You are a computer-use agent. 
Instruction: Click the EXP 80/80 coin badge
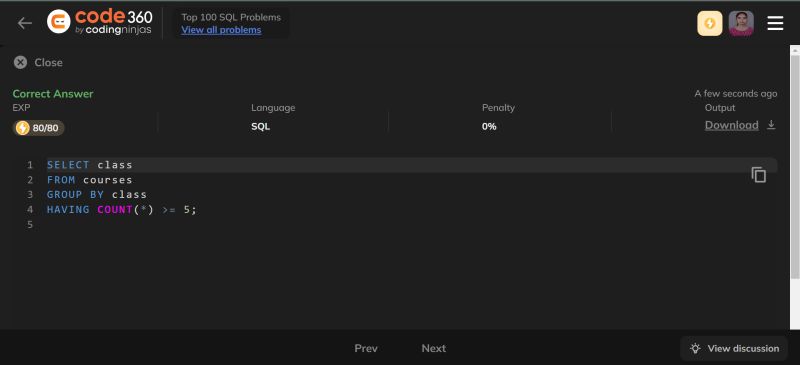click(x=39, y=128)
